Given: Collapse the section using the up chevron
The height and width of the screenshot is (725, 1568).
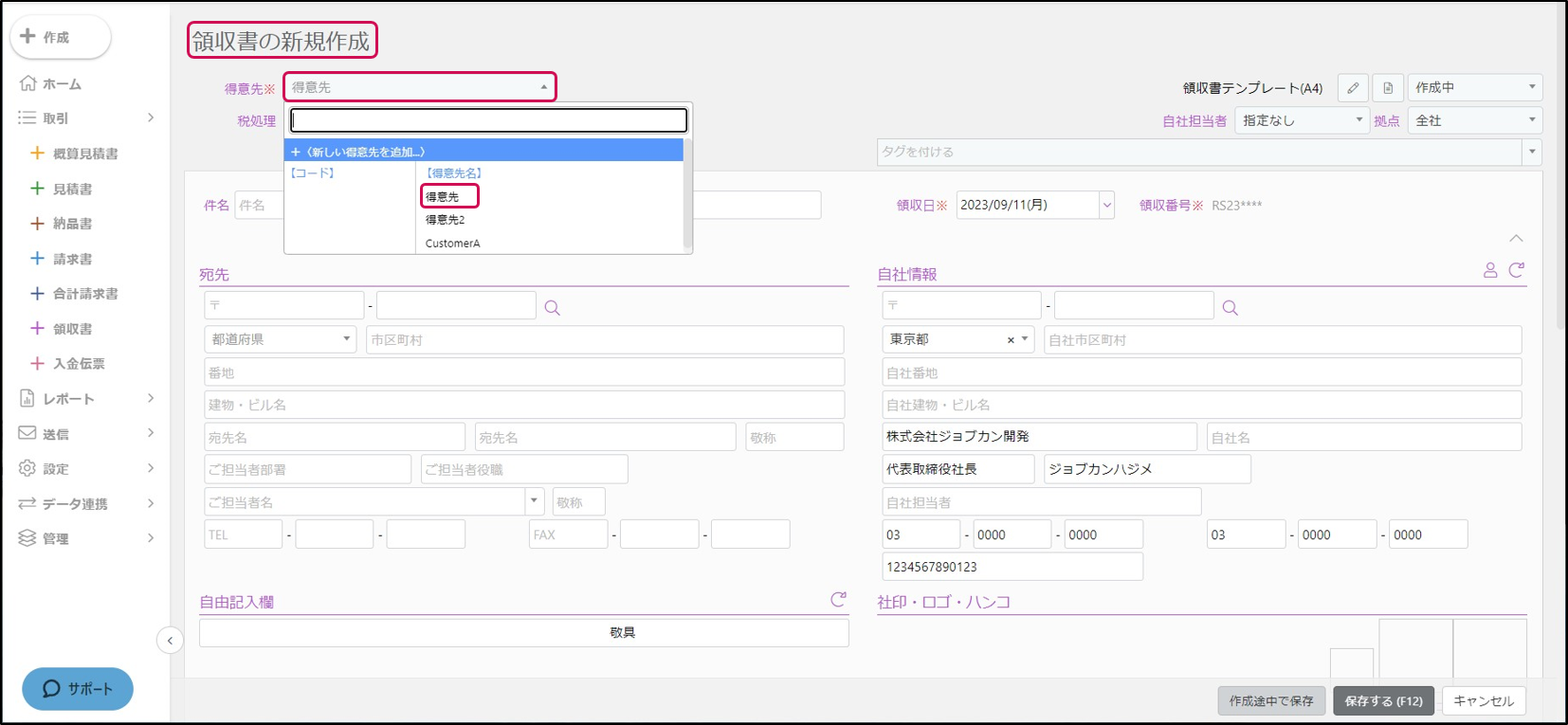Looking at the screenshot, I should click(x=1516, y=239).
